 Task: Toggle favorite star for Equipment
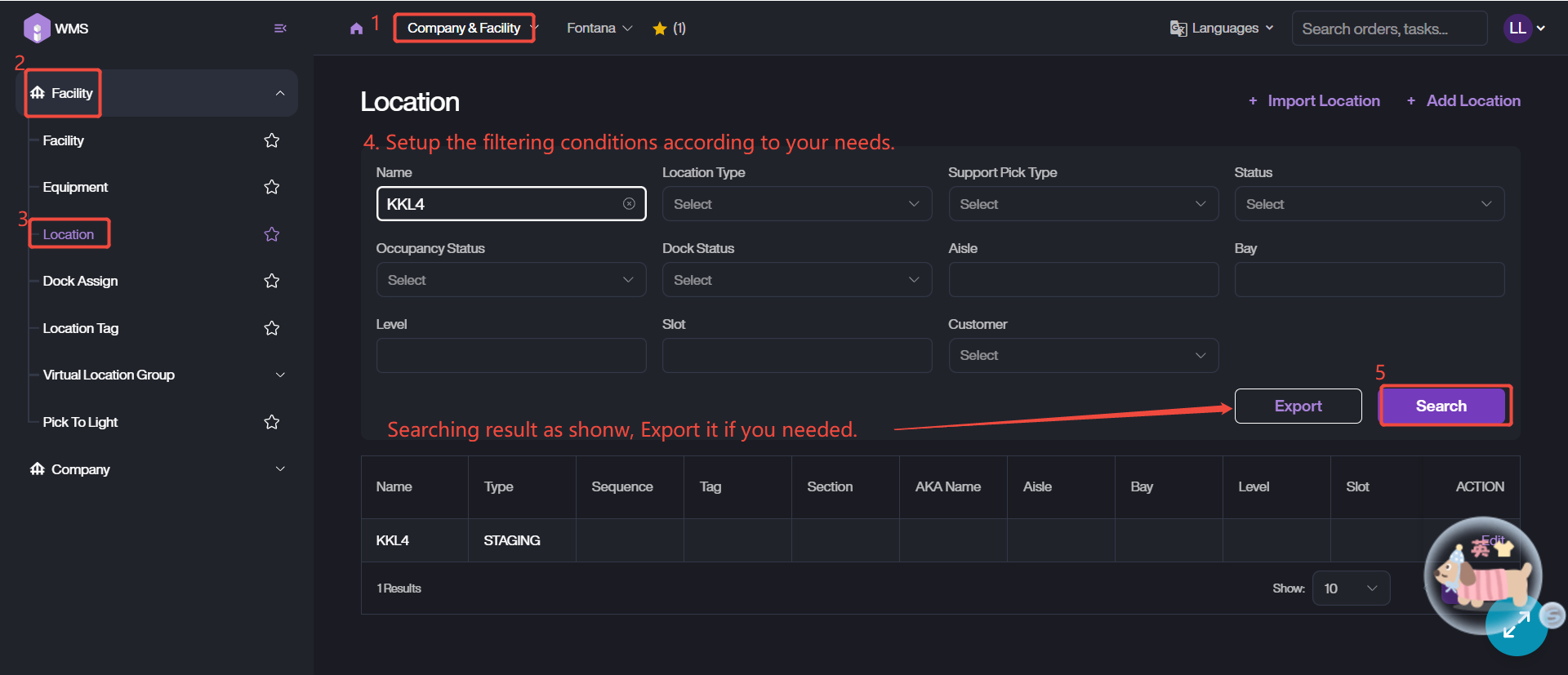pos(272,187)
